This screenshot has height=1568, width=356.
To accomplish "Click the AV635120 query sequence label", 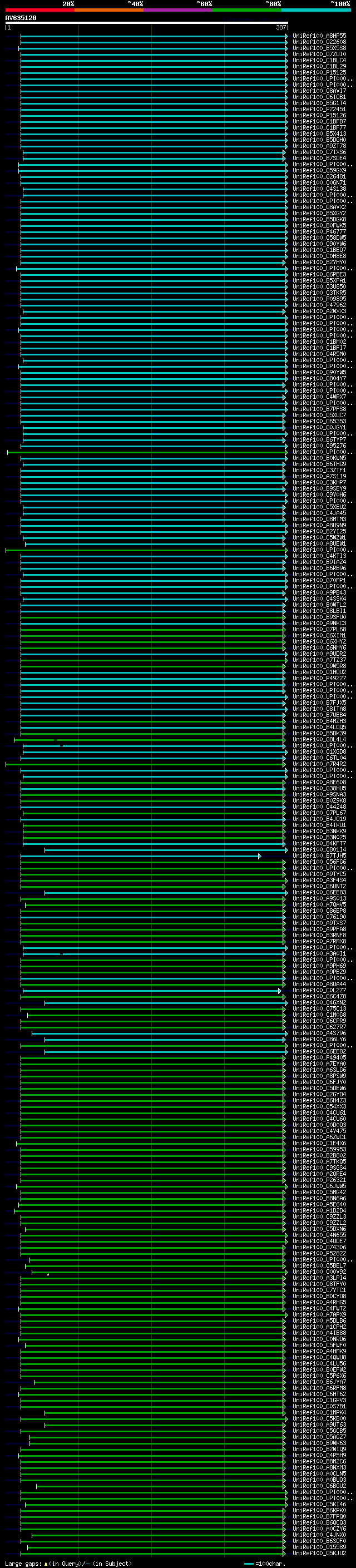I will point(21,18).
